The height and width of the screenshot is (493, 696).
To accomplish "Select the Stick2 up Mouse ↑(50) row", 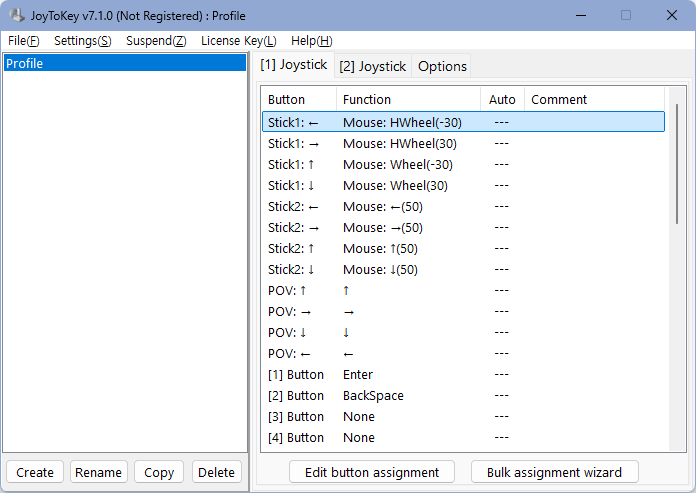I will (463, 248).
